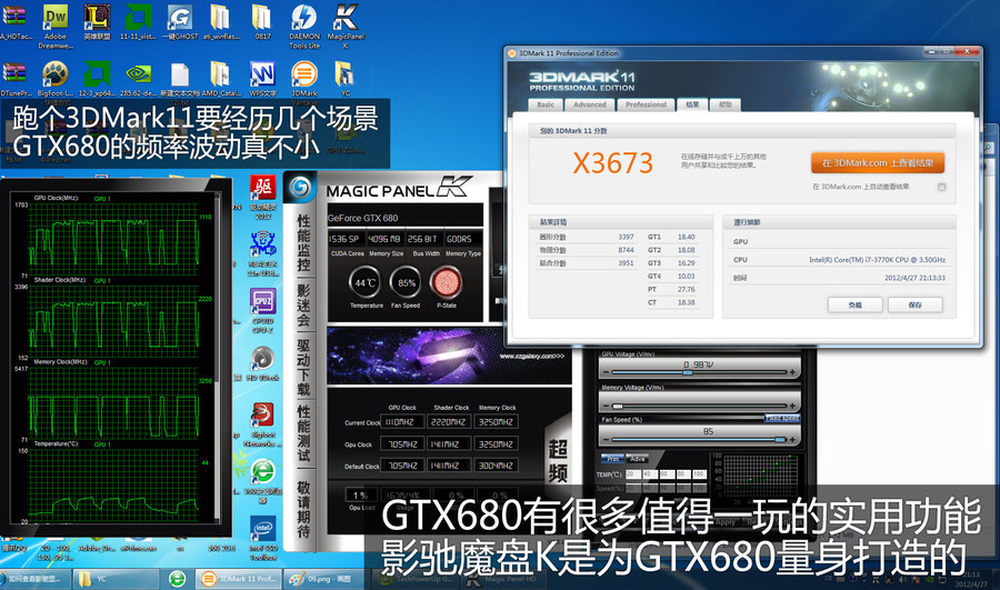Switch to 3DMark 11 Professional taskbar button
This screenshot has width=1000, height=590.
[x=237, y=579]
